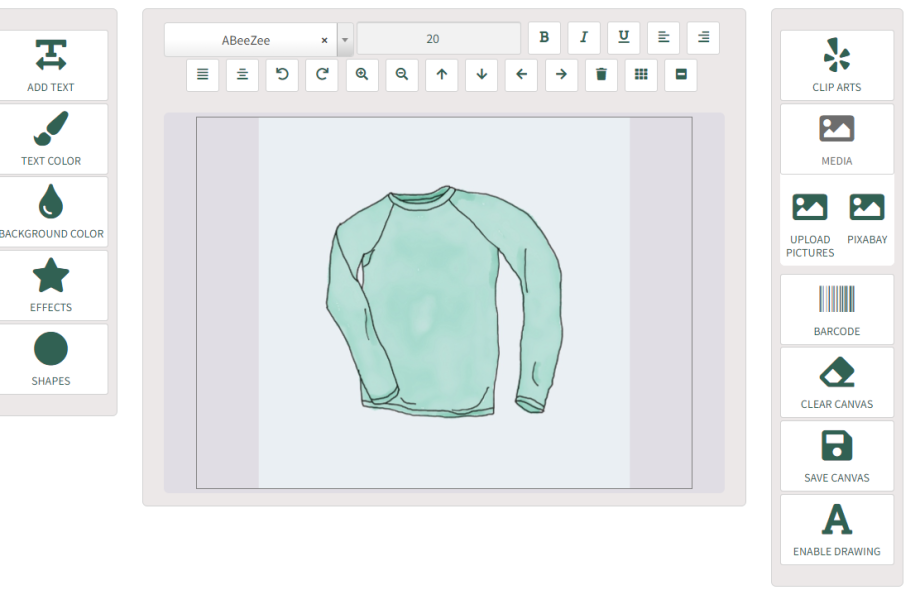920x590 pixels.
Task: Select the Pixabay image source
Action: [867, 219]
